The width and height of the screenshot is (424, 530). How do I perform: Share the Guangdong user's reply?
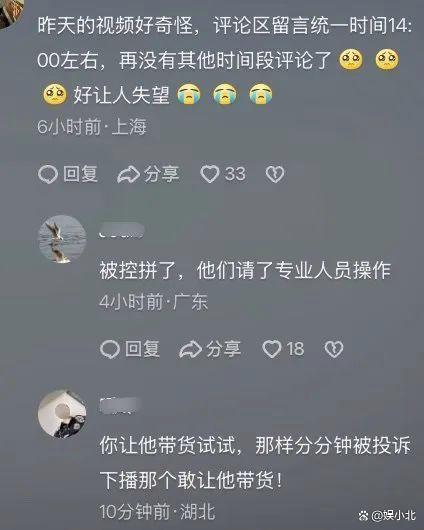coord(210,349)
